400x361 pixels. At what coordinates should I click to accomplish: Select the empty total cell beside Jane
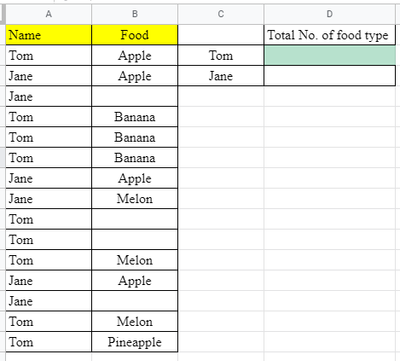[x=330, y=76]
